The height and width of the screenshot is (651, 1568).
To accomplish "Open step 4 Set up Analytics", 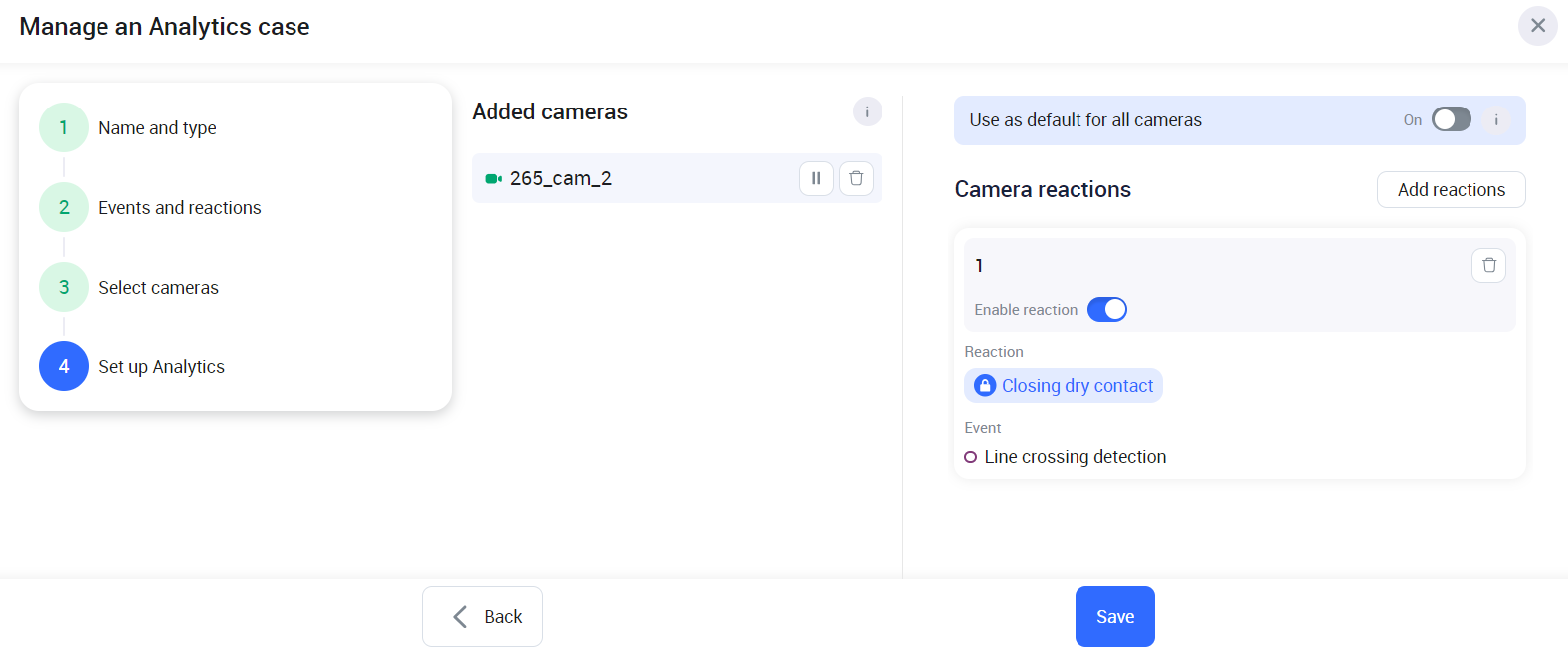I will tap(64, 367).
